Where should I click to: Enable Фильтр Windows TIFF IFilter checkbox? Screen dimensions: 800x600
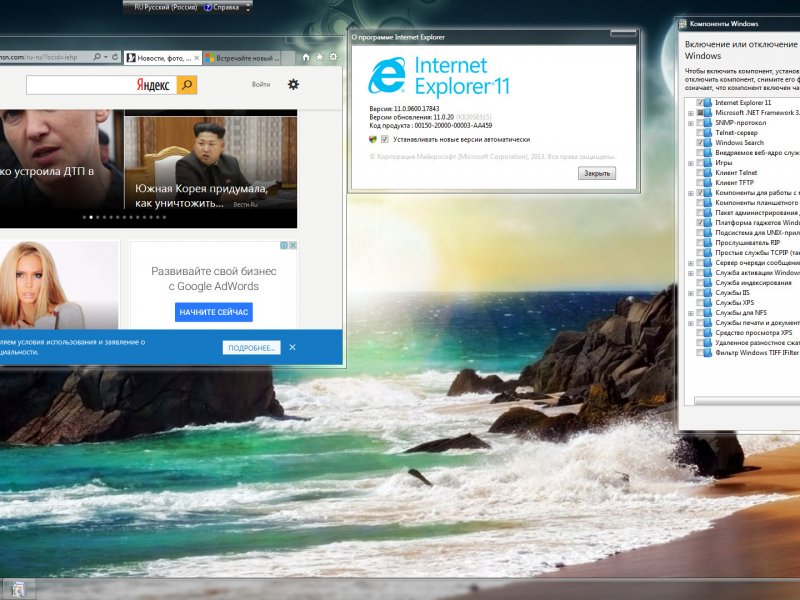click(700, 353)
